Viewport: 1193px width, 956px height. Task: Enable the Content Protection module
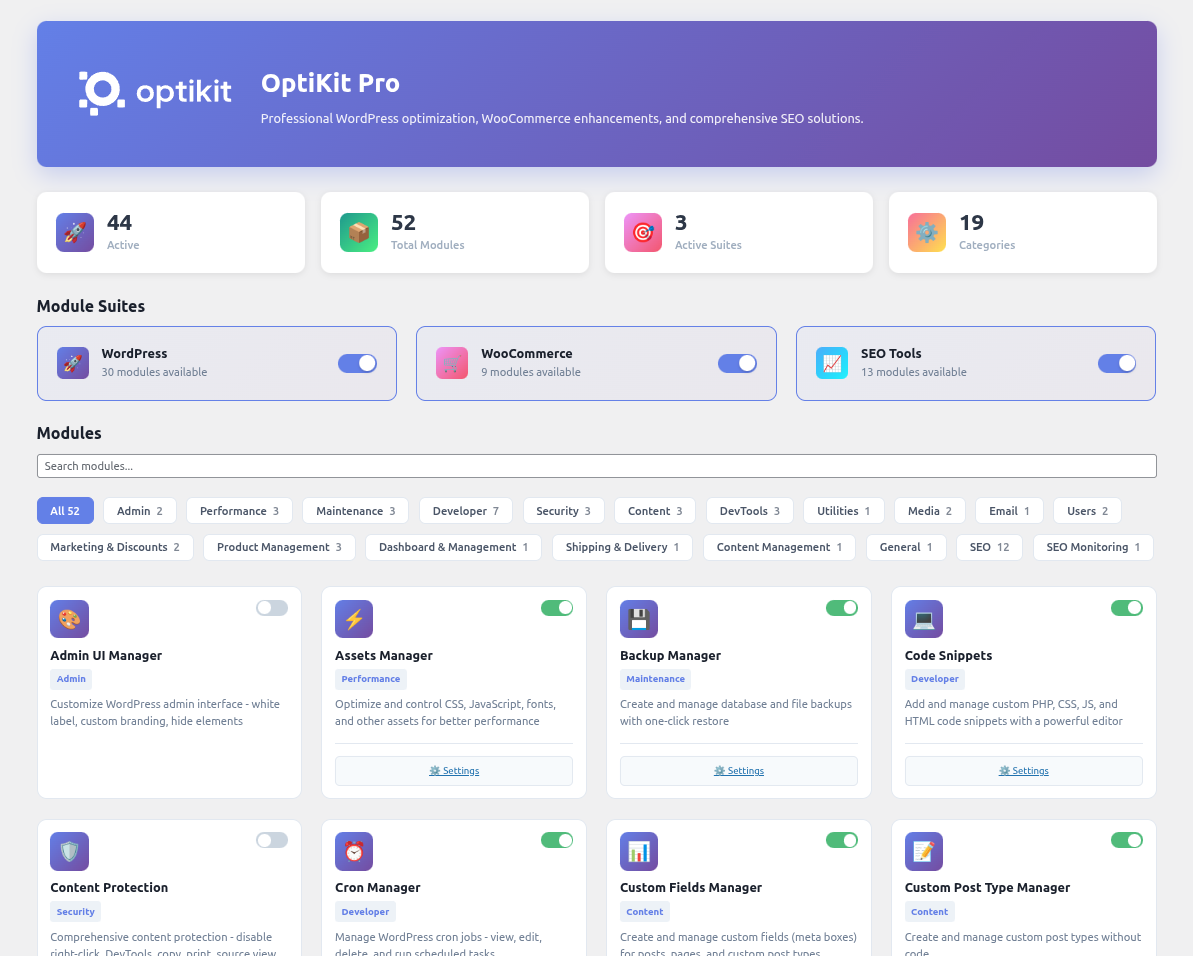coord(271,840)
